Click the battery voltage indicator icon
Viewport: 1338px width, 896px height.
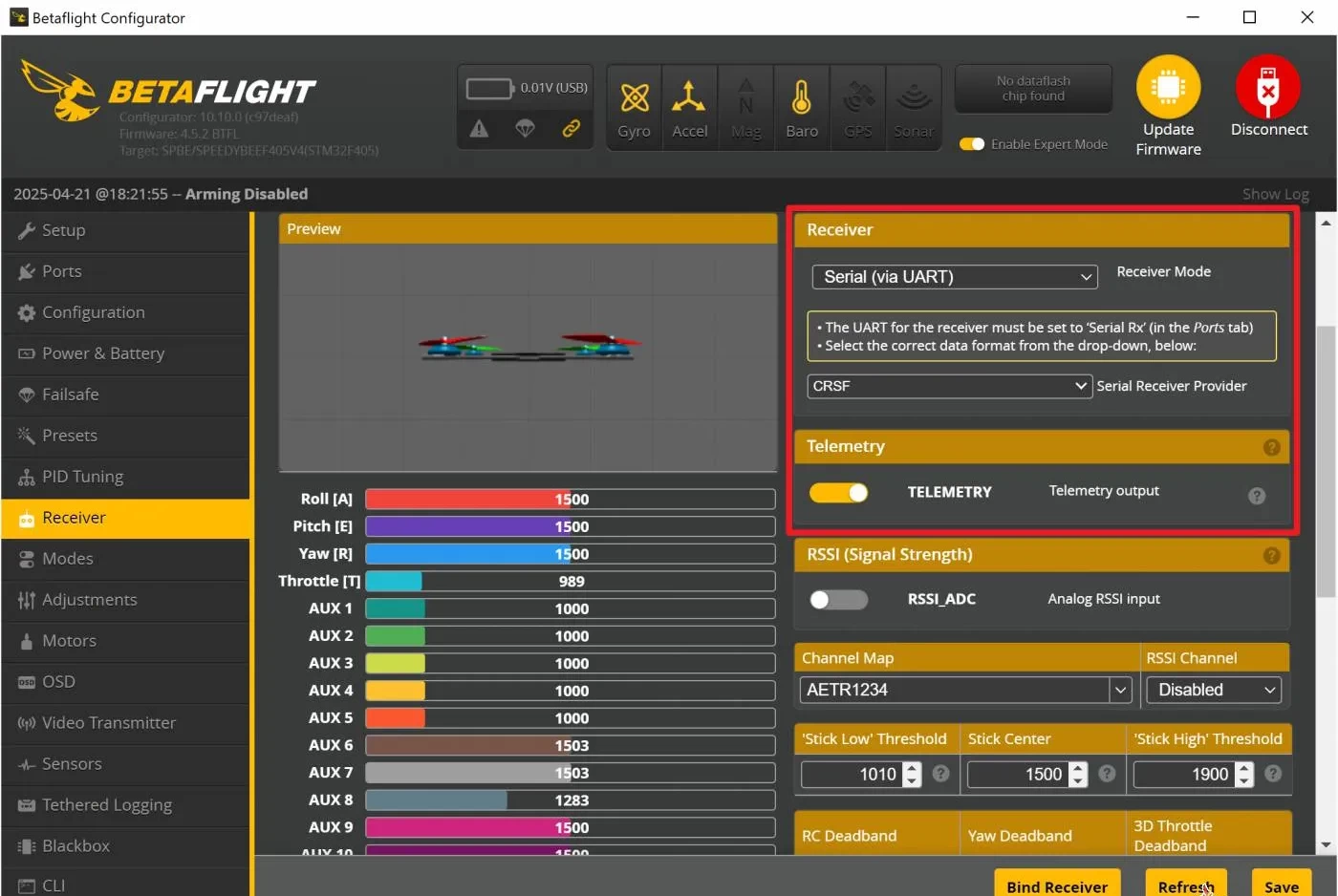489,89
